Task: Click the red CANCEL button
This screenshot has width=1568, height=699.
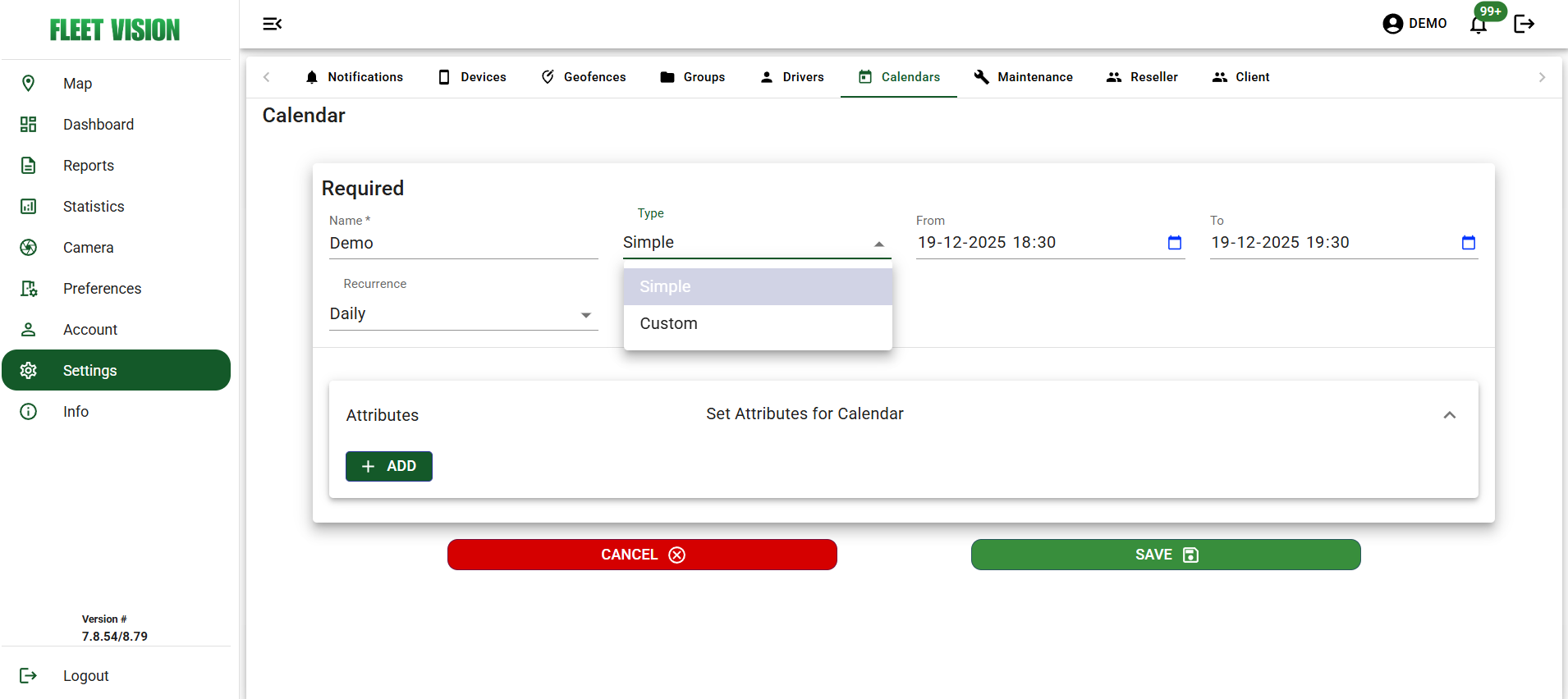Action: pyautogui.click(x=642, y=555)
